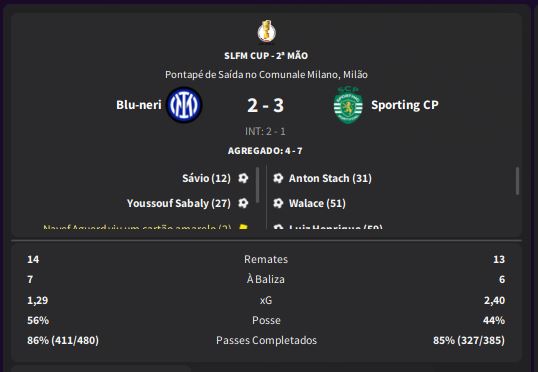538x372 pixels.
Task: Click the goal icon beside Walace
Action: [278, 203]
